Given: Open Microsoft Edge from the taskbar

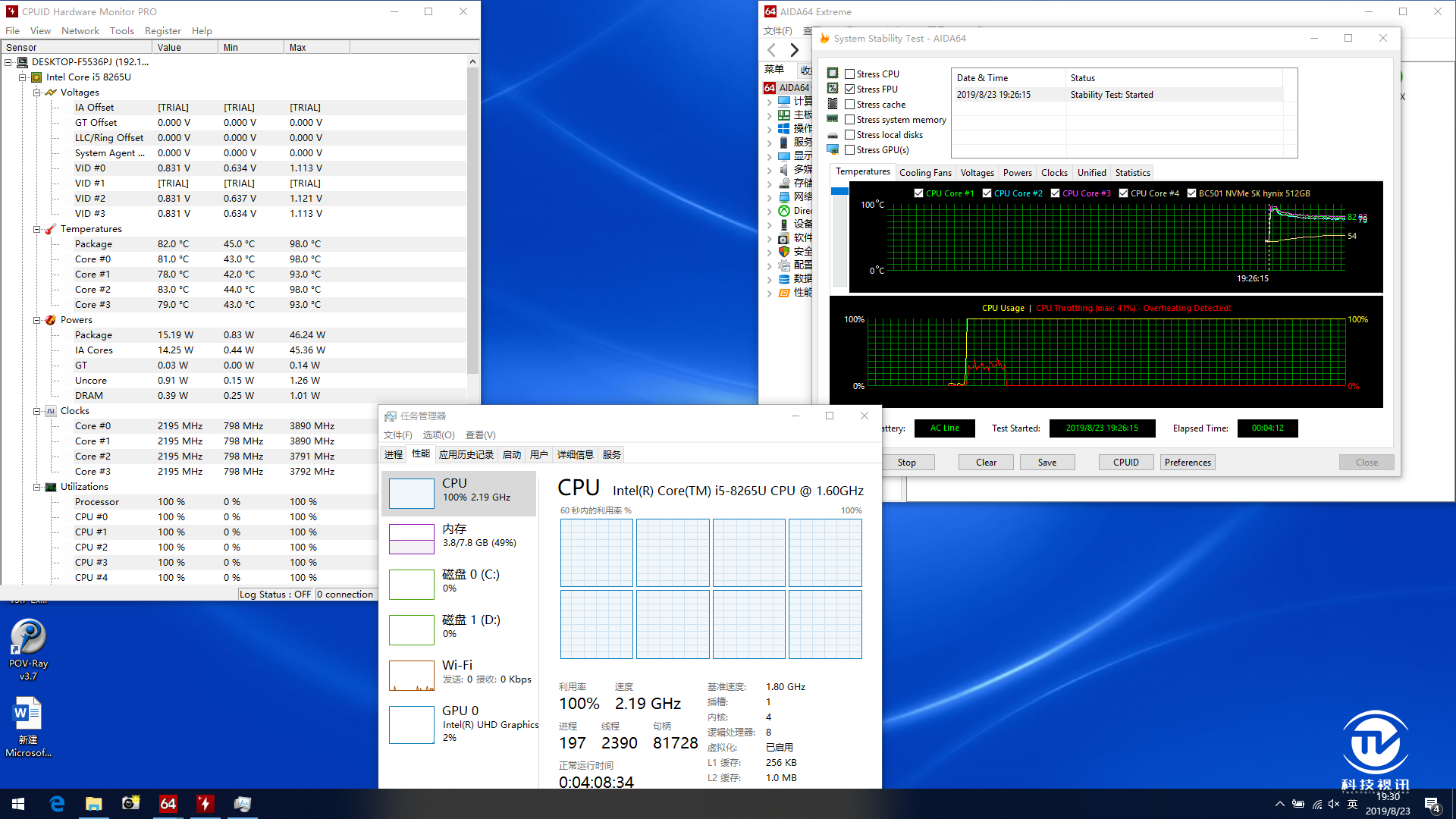Looking at the screenshot, I should [57, 804].
